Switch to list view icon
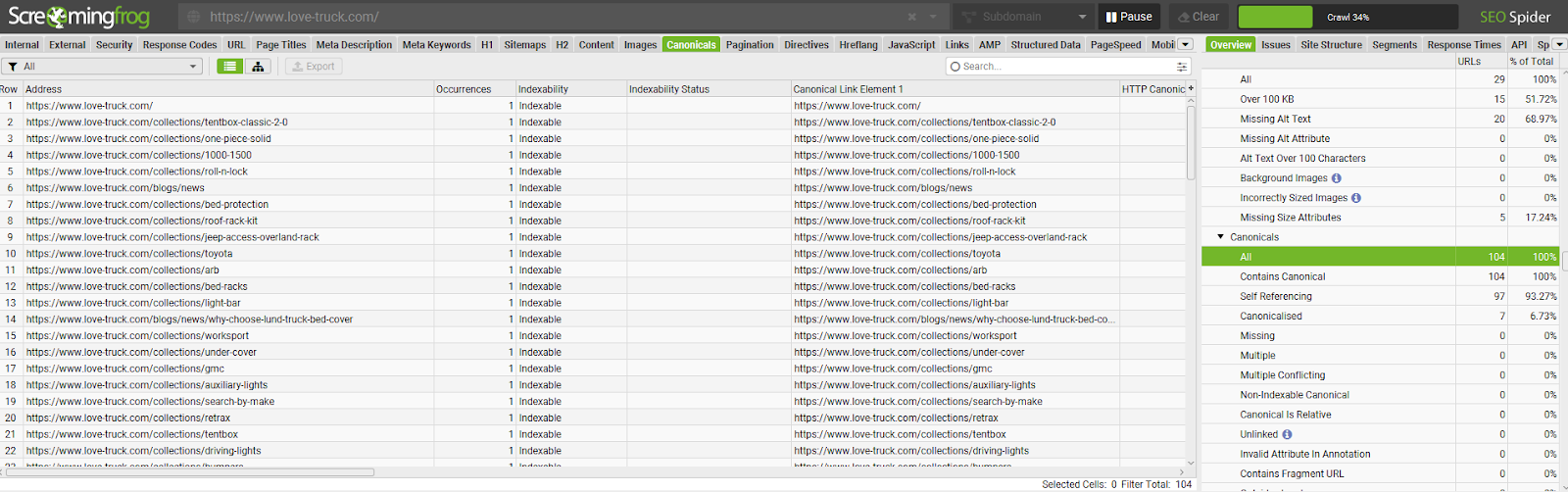This screenshot has width=1568, height=492. point(229,67)
